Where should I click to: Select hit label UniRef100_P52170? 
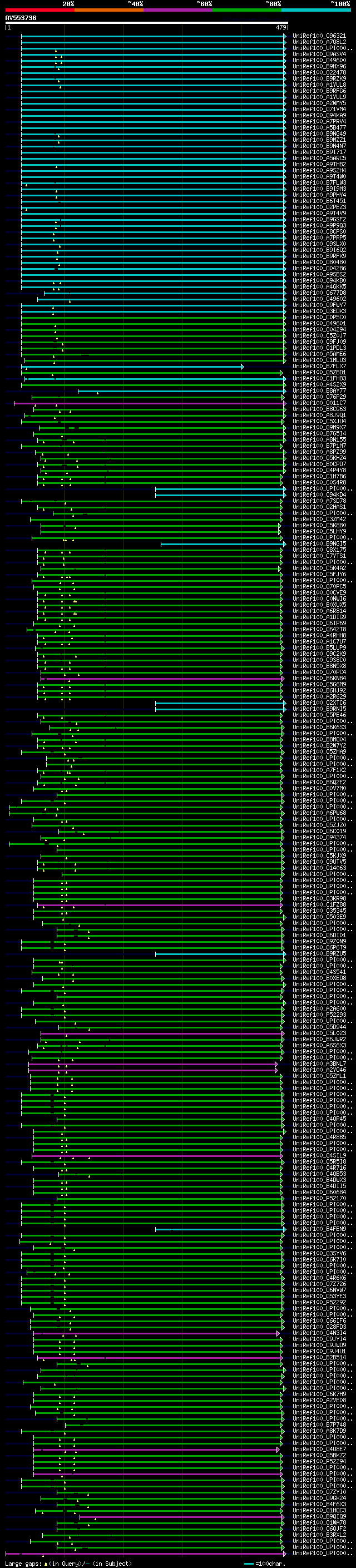[319, 1199]
